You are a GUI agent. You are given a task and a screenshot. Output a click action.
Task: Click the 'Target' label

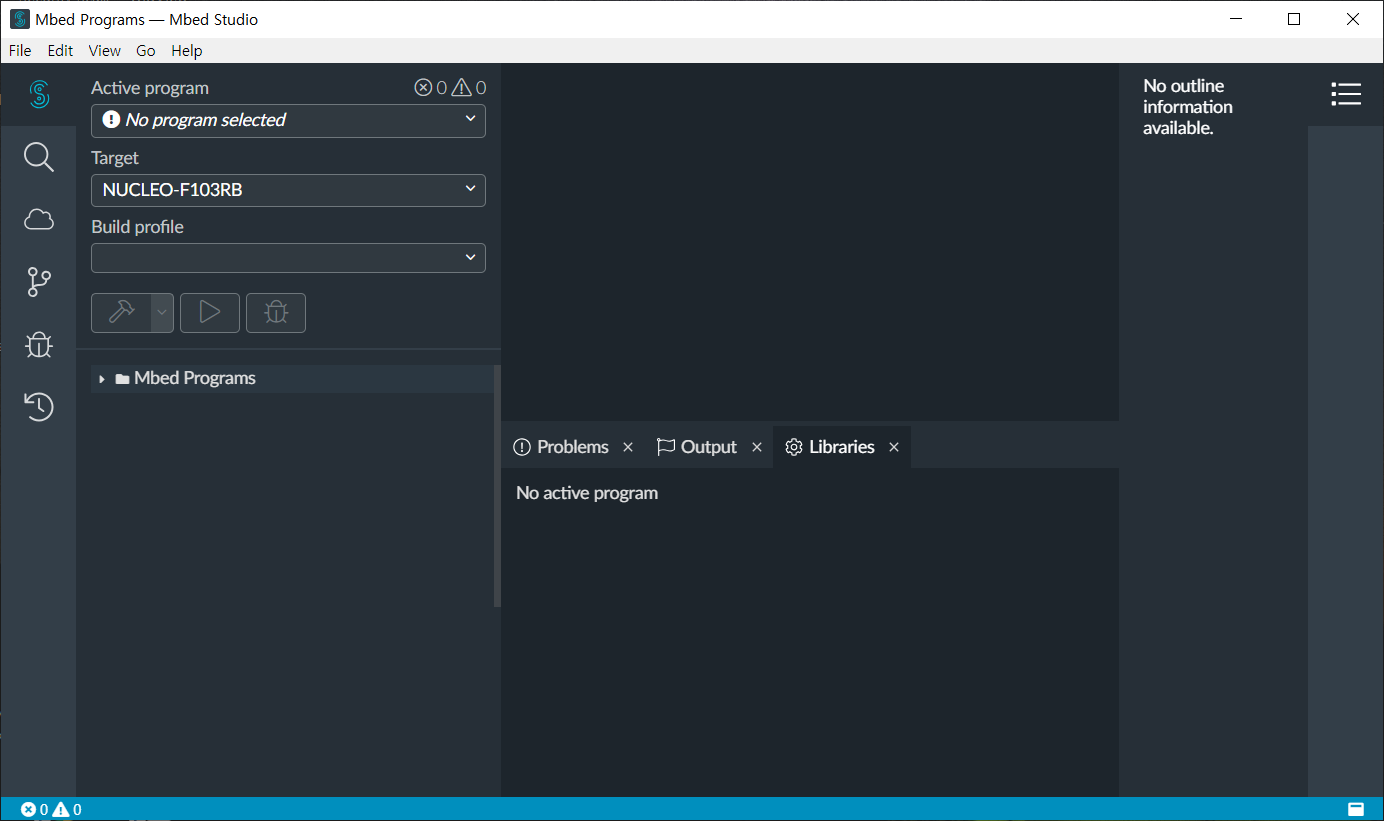115,158
